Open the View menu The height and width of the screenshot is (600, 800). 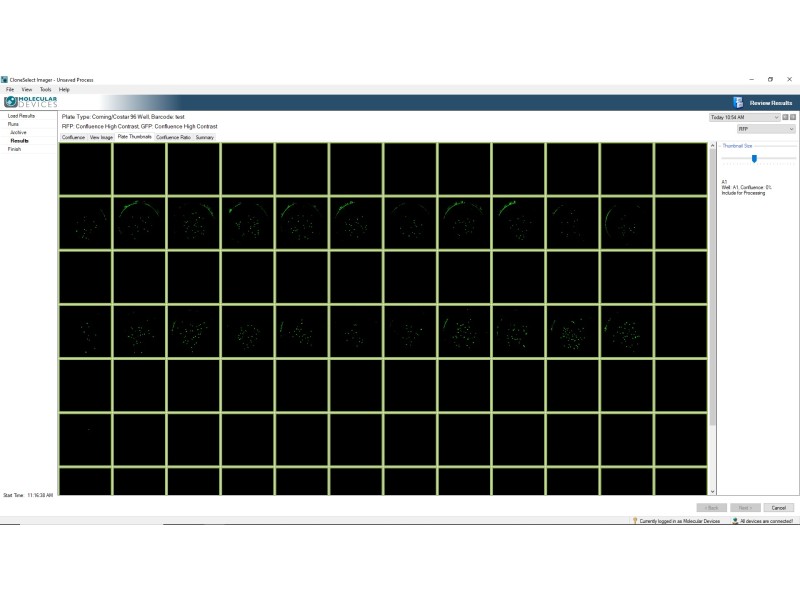(27, 89)
